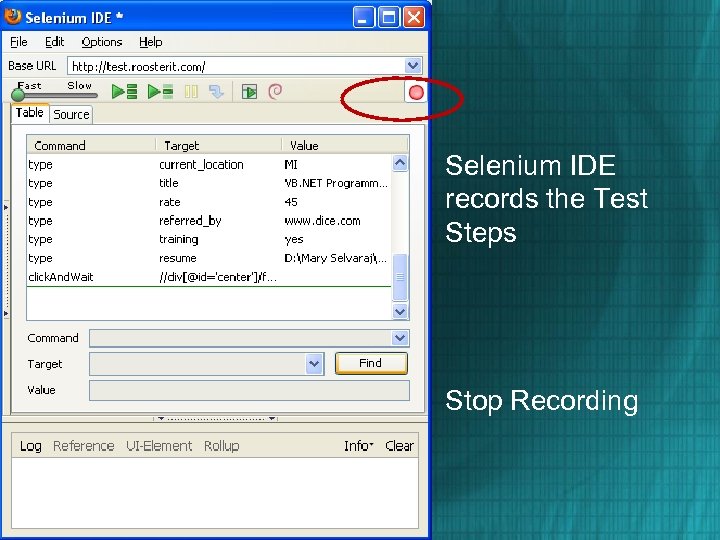Click the up arrow of the table scrollbar
This screenshot has width=720, height=540.
[x=399, y=163]
